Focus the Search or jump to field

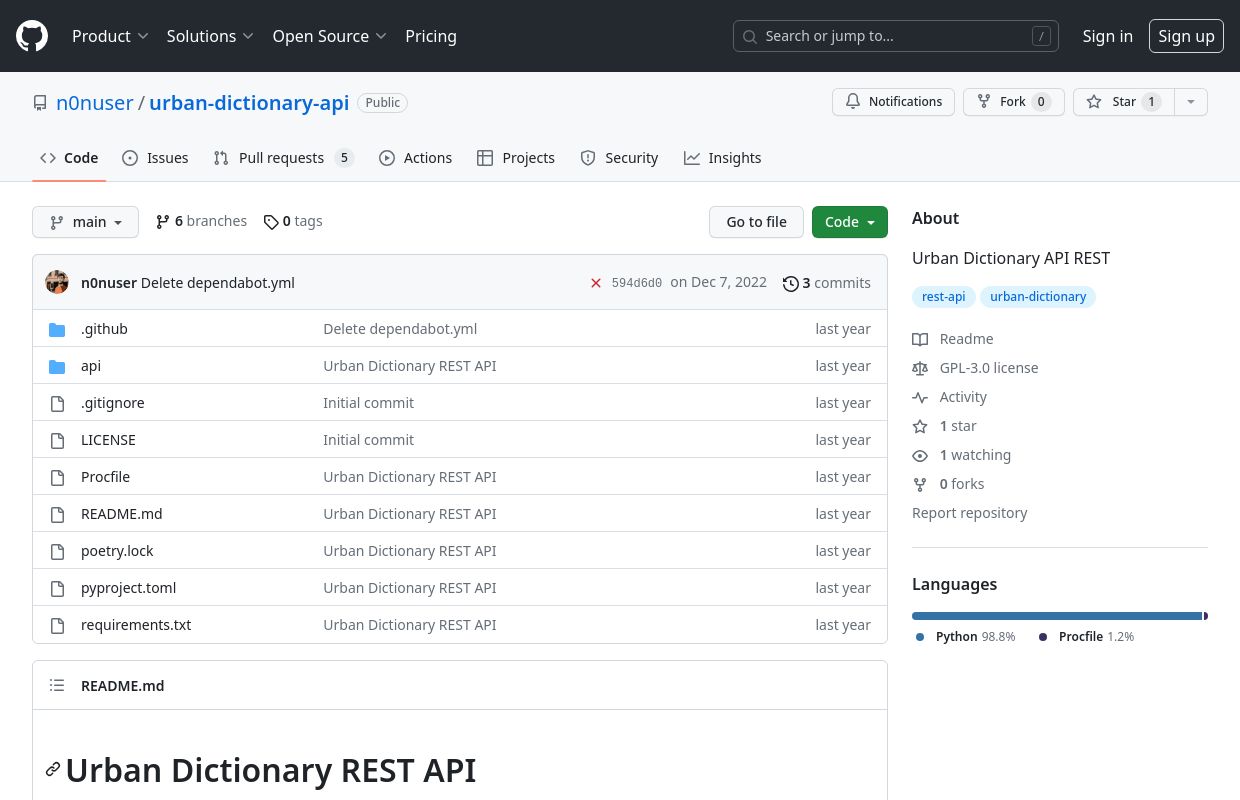coord(895,36)
